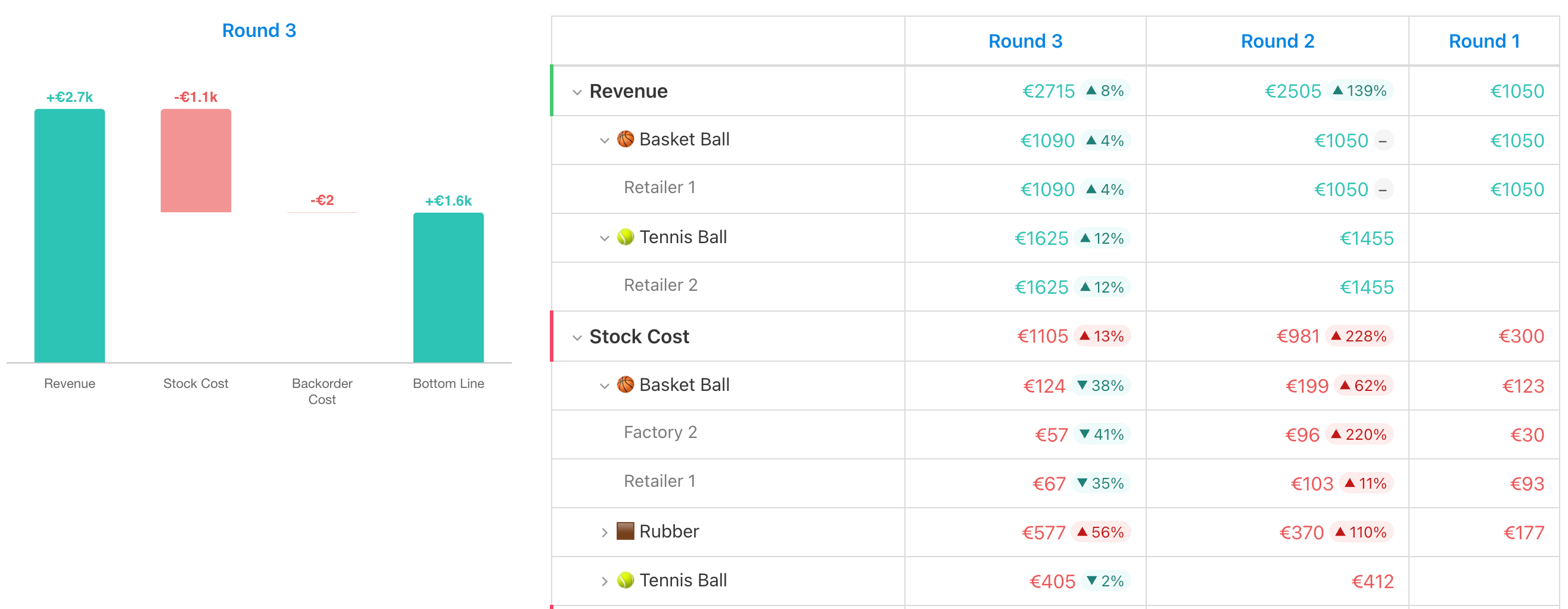Open the Round 1 column header link
Viewport: 1568px width, 609px height.
point(1483,41)
